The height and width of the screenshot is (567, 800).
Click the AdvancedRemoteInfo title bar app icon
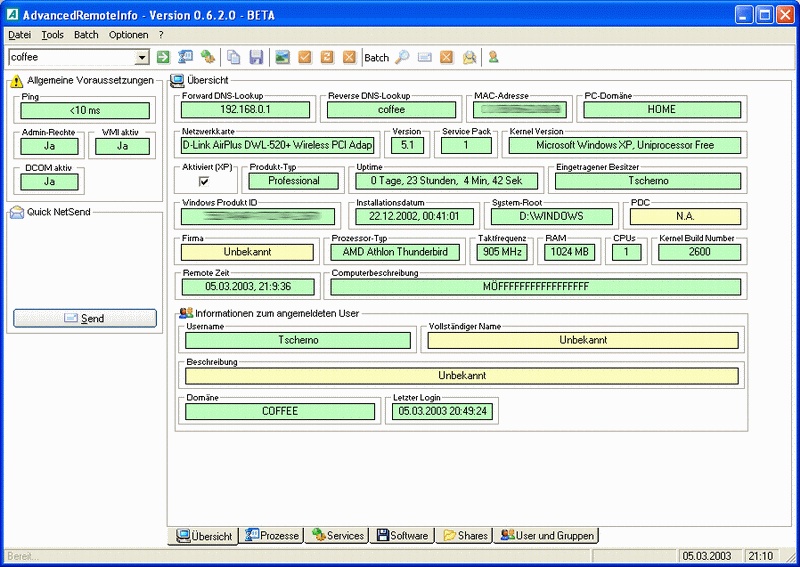(12, 15)
